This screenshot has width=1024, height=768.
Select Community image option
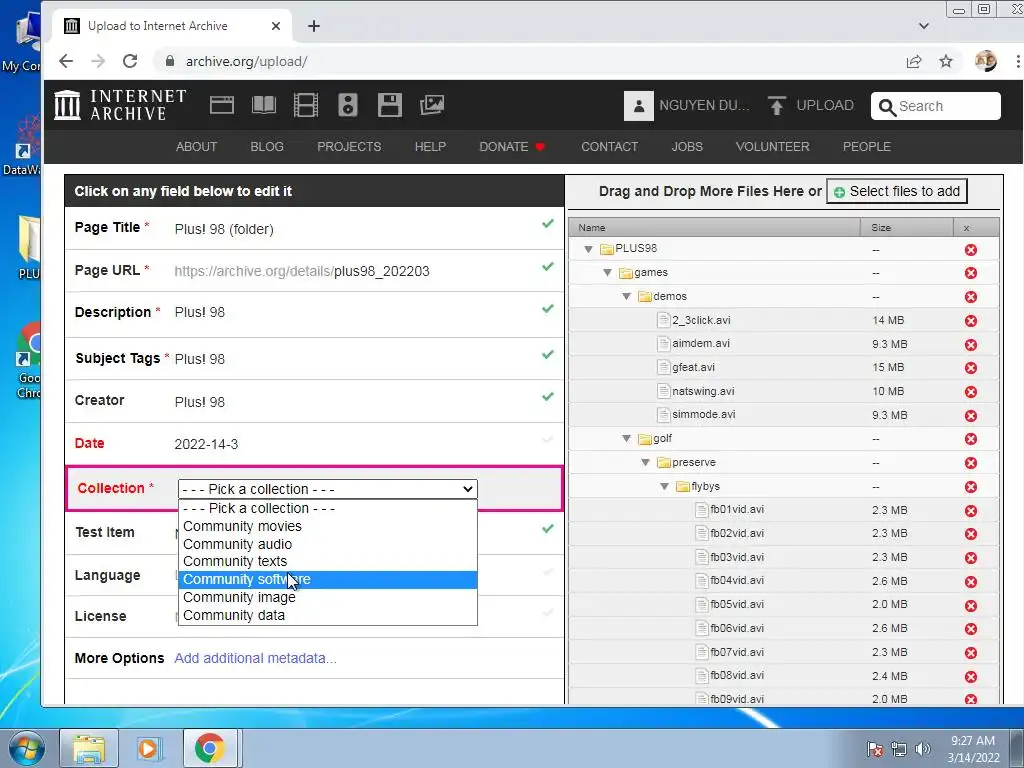(x=328, y=598)
